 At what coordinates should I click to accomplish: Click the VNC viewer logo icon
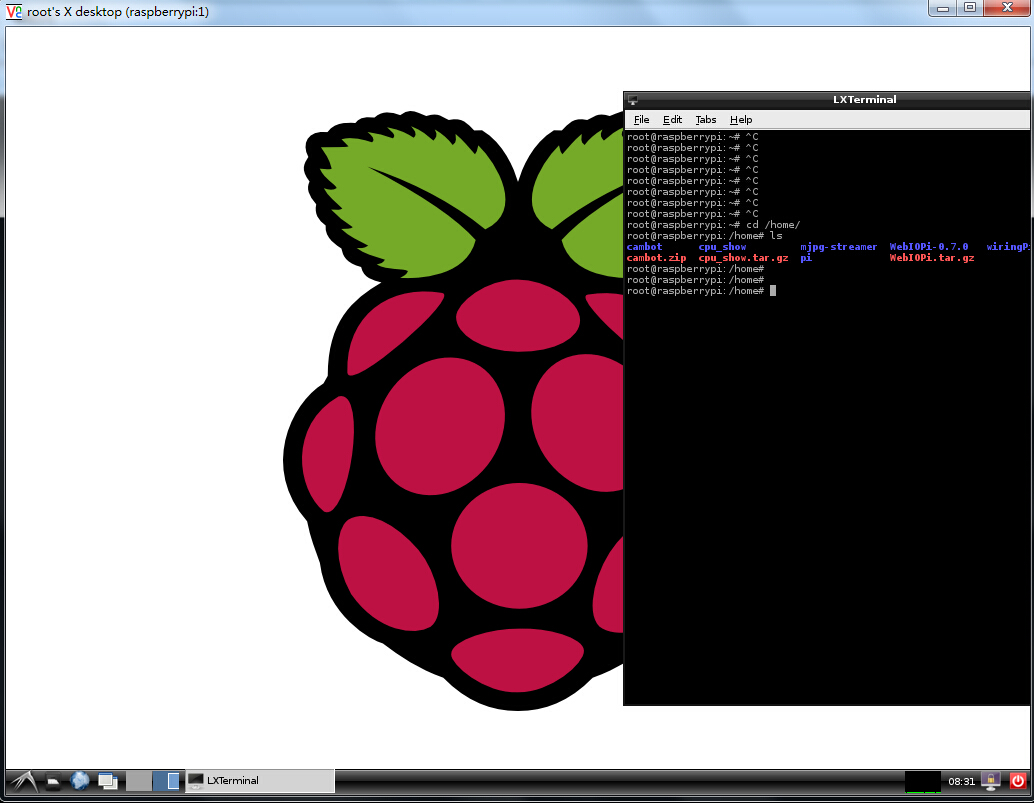pyautogui.click(x=14, y=12)
